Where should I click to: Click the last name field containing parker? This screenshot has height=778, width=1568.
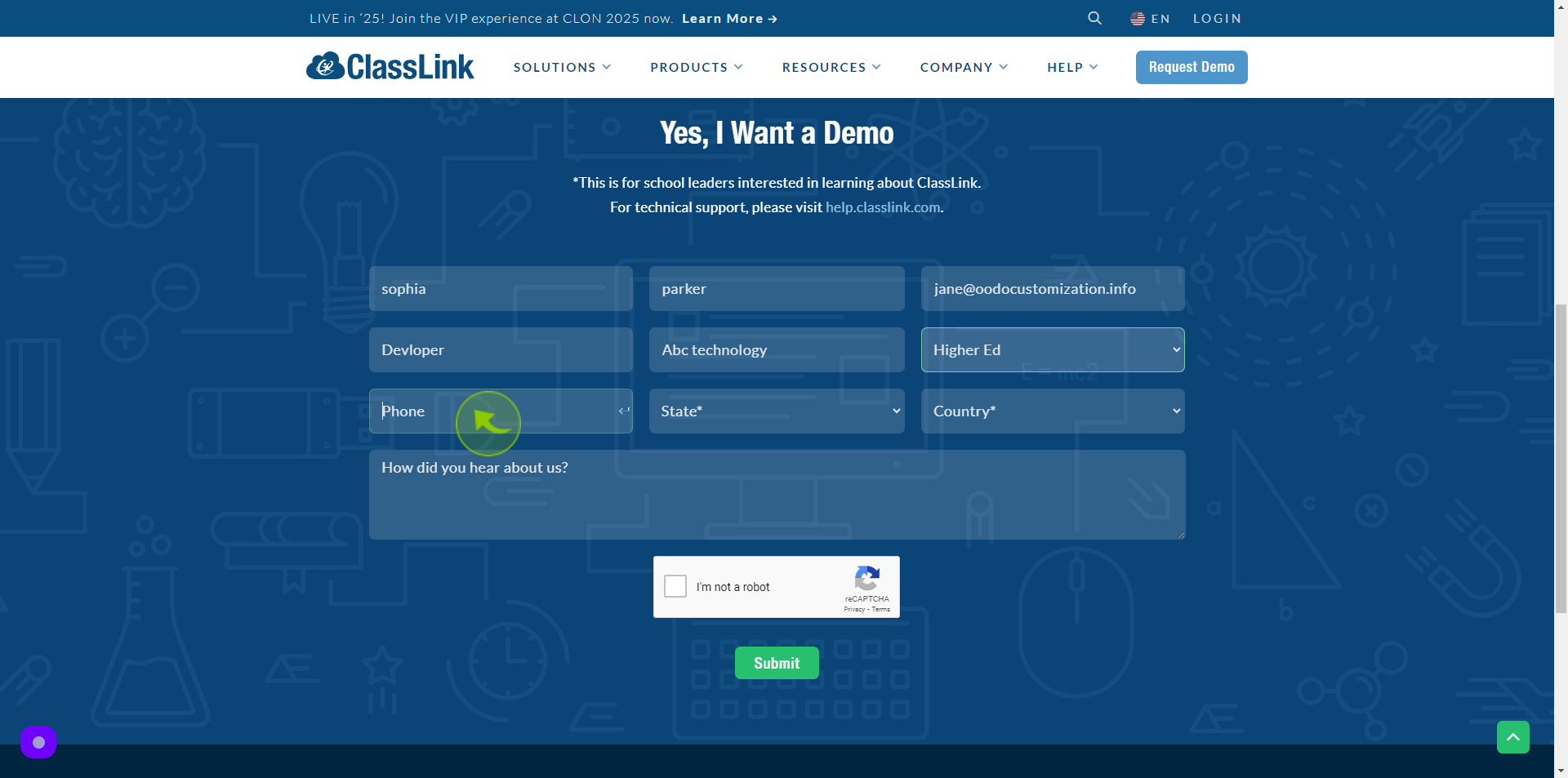coord(777,288)
